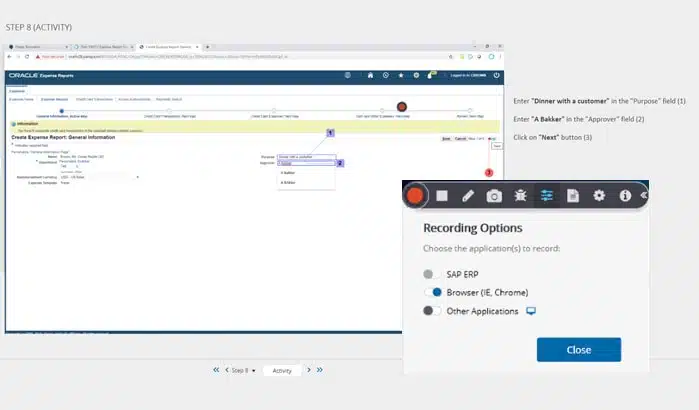Click the General Information train step marker
Image resolution: width=699 pixels, height=410 pixels.
62,111
